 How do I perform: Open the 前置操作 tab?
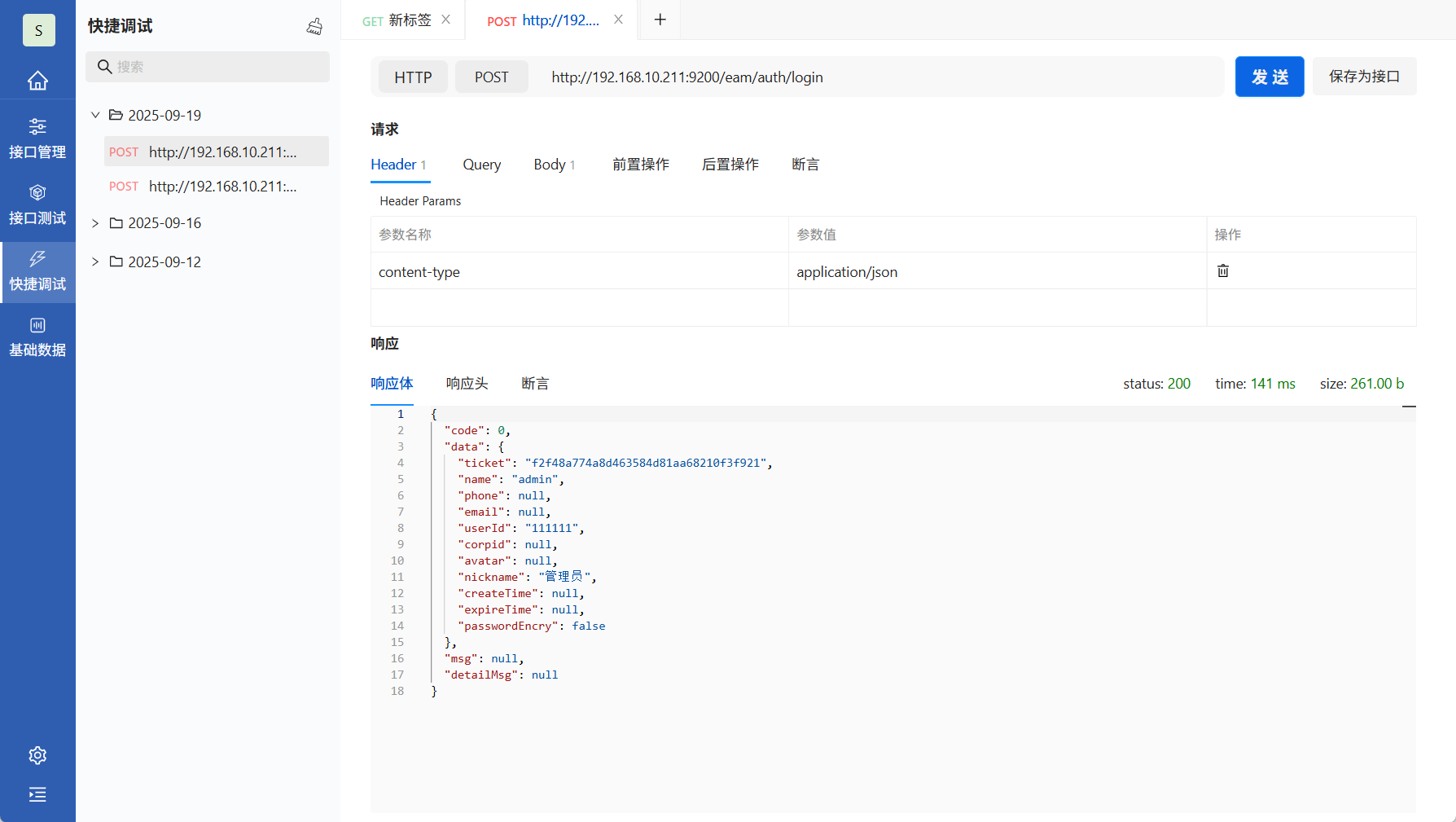point(641,165)
